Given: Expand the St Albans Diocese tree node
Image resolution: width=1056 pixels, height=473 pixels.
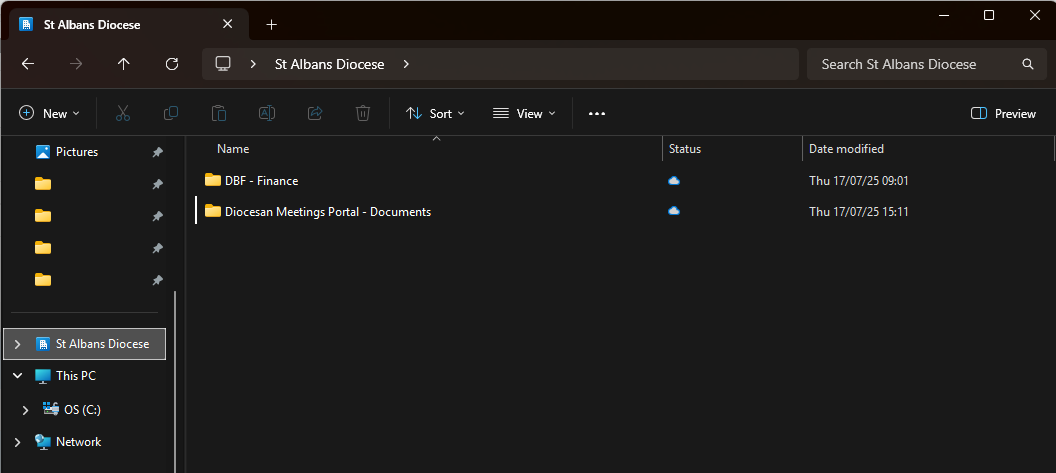Looking at the screenshot, I should coord(18,344).
